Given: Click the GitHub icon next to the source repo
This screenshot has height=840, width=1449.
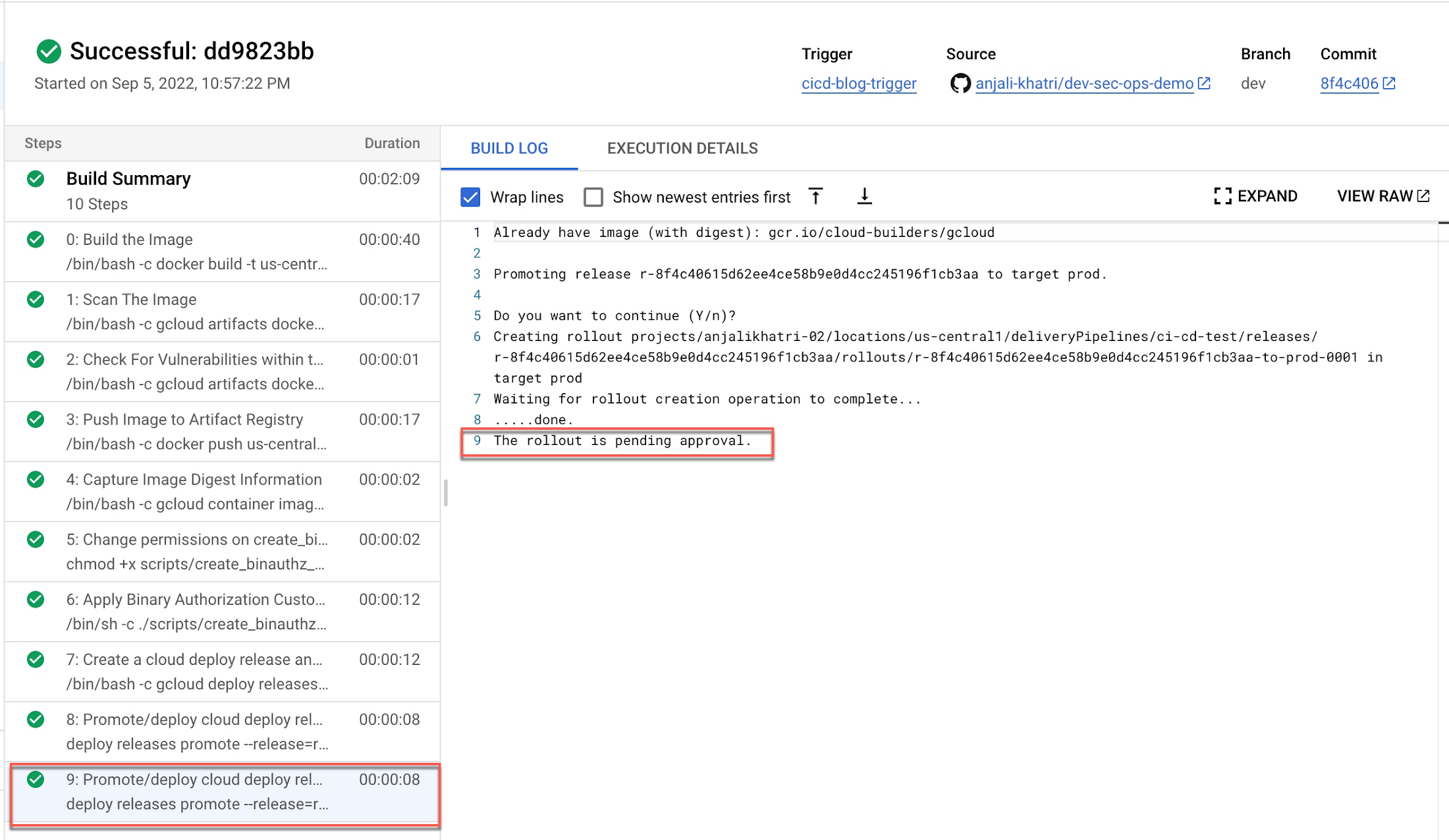Looking at the screenshot, I should [960, 84].
